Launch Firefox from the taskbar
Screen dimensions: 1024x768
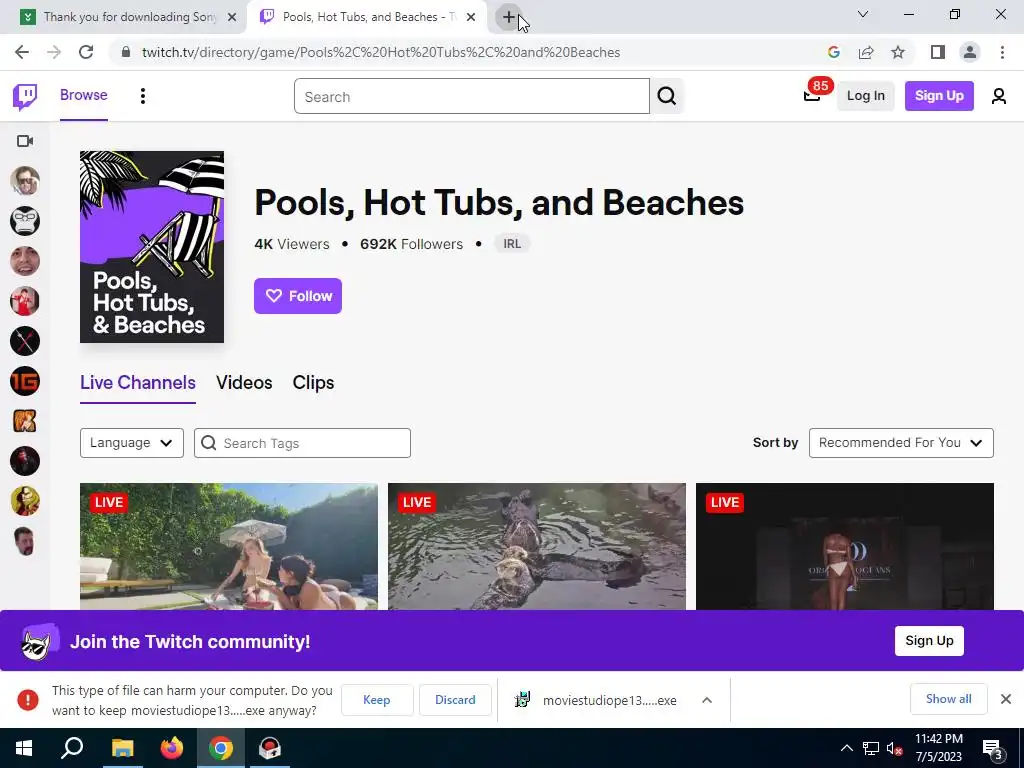(x=172, y=748)
